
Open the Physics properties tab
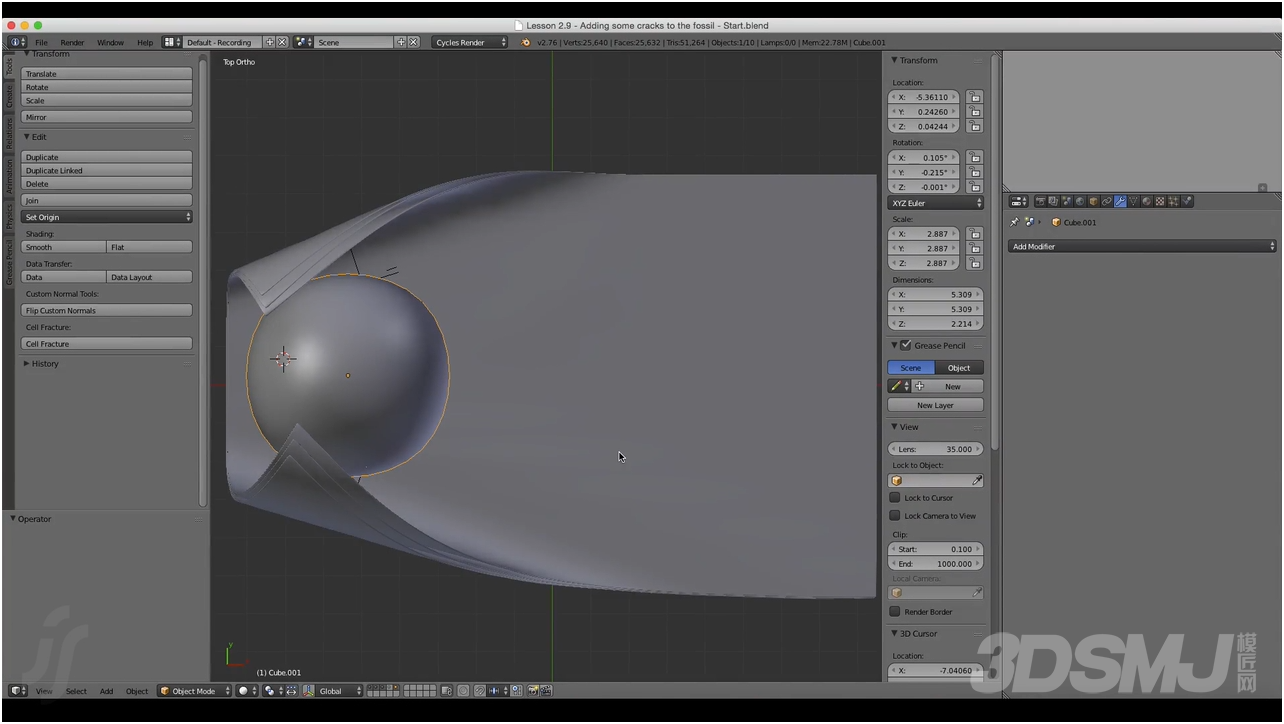tap(1187, 201)
